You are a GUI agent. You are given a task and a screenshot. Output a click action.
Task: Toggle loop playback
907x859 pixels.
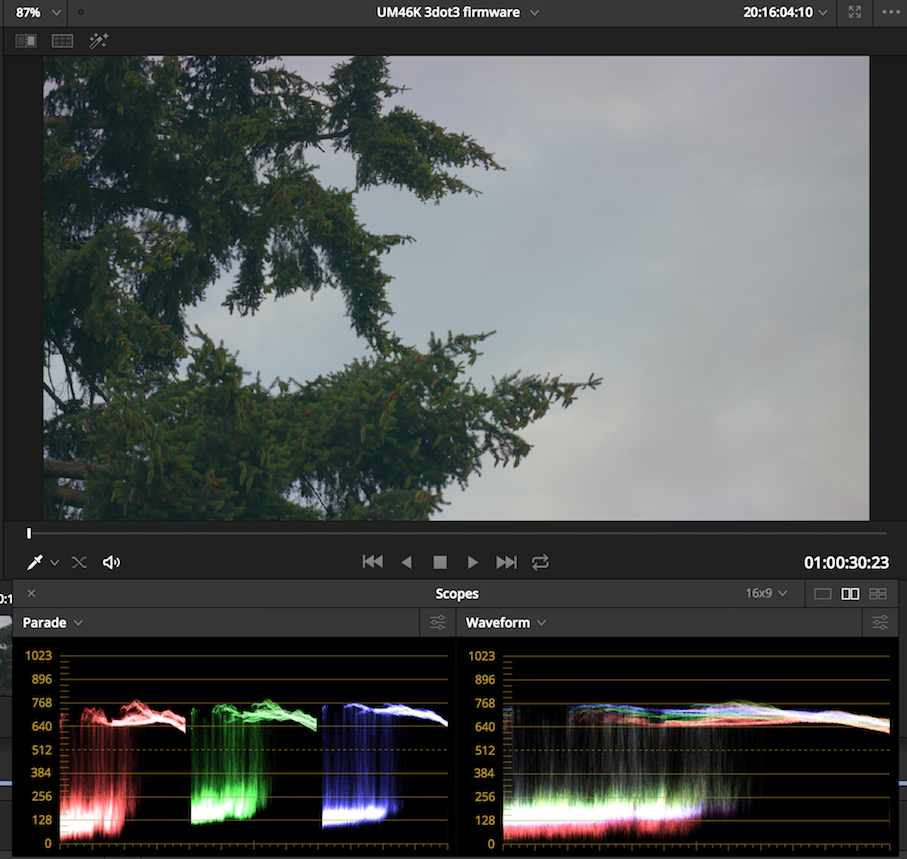click(x=540, y=562)
